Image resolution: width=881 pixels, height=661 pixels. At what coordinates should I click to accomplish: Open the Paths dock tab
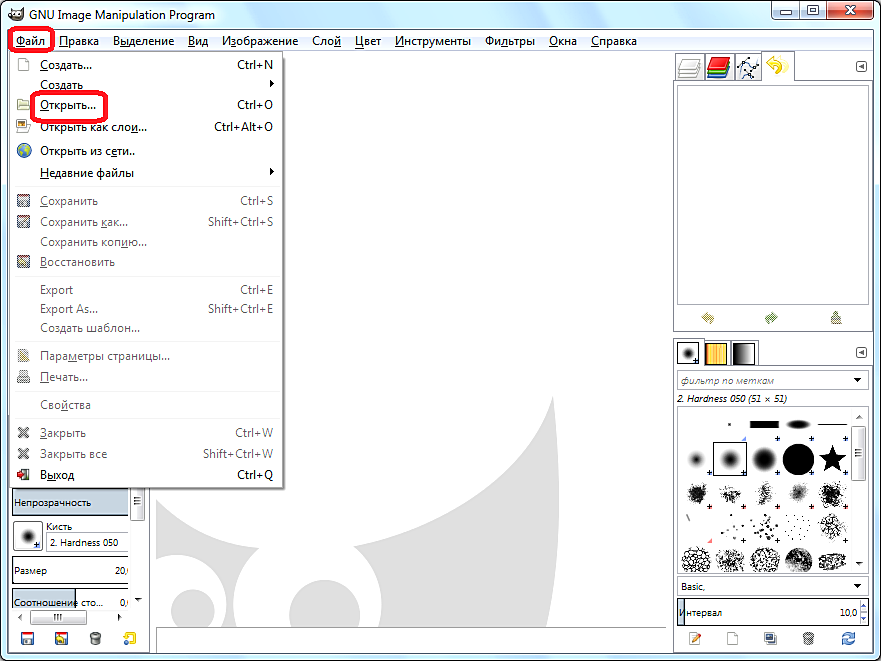pyautogui.click(x=747, y=68)
